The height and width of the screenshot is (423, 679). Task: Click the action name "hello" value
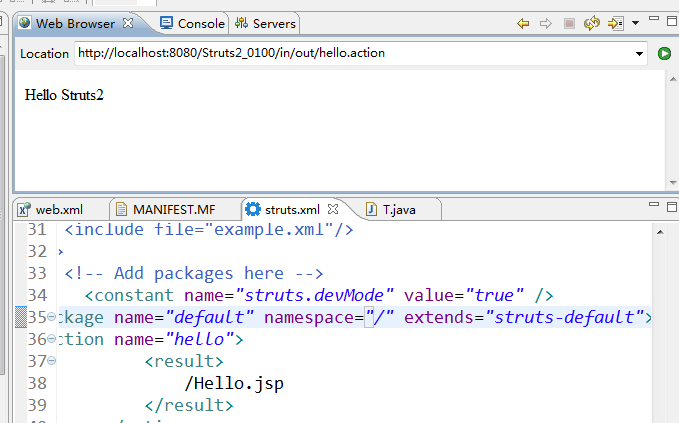coord(199,339)
